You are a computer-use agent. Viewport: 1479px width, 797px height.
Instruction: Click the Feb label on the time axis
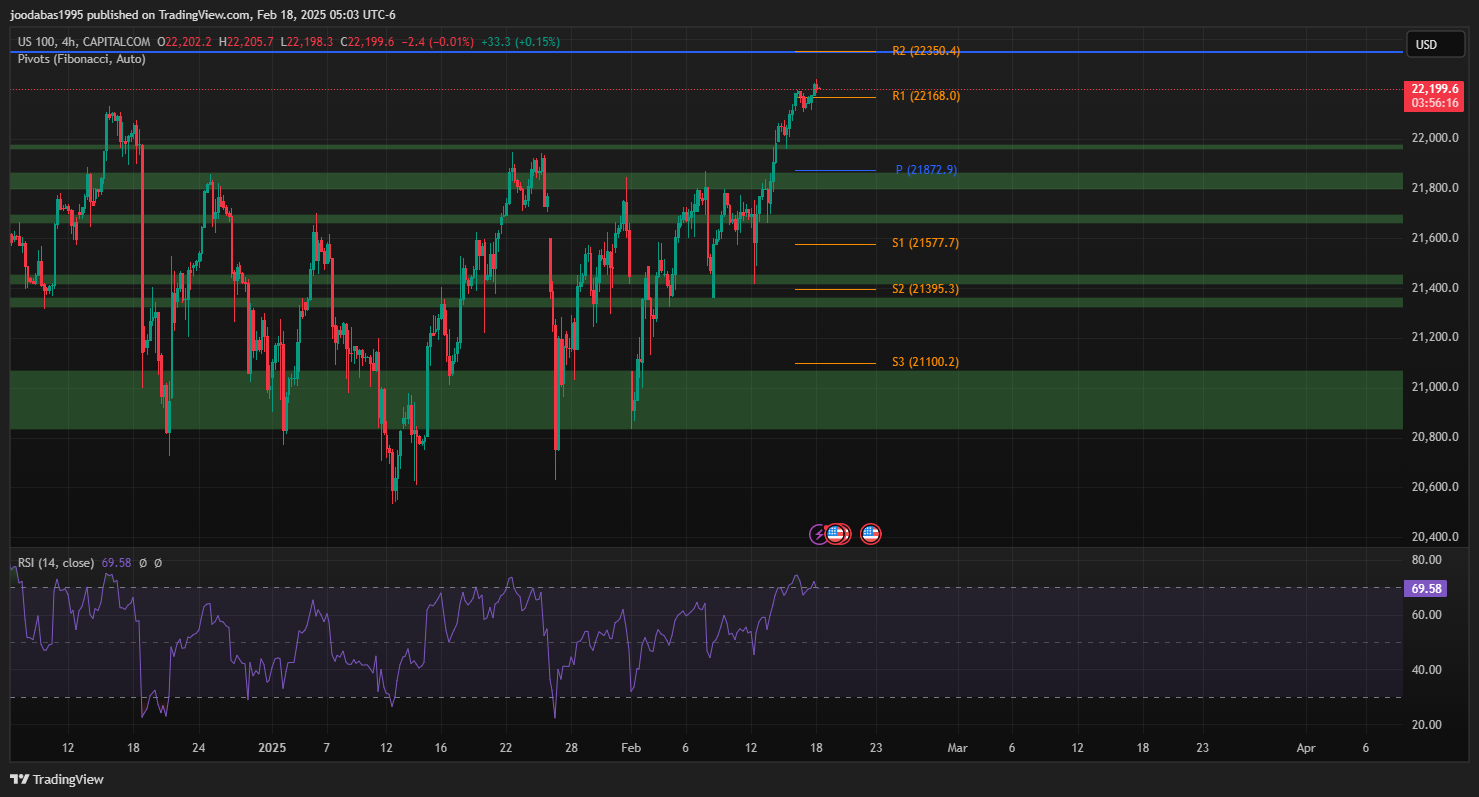pos(631,747)
